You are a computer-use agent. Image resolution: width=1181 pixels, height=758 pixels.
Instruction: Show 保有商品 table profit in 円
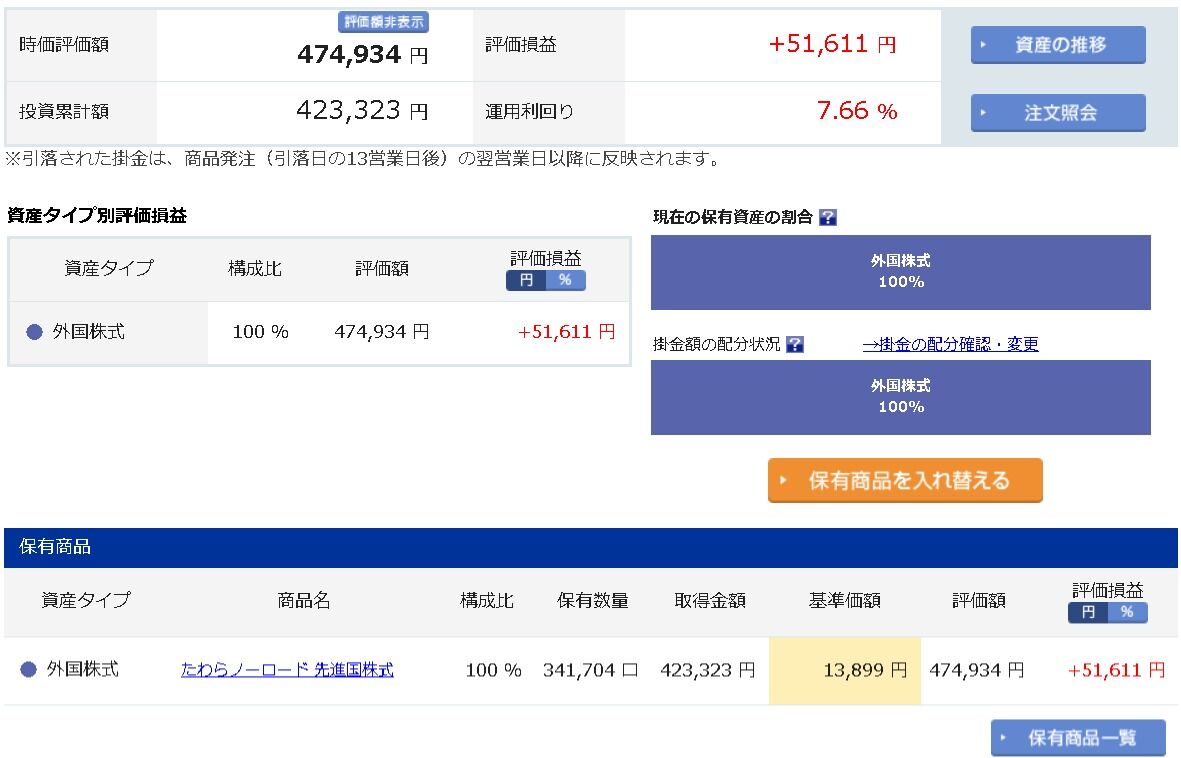(1088, 612)
